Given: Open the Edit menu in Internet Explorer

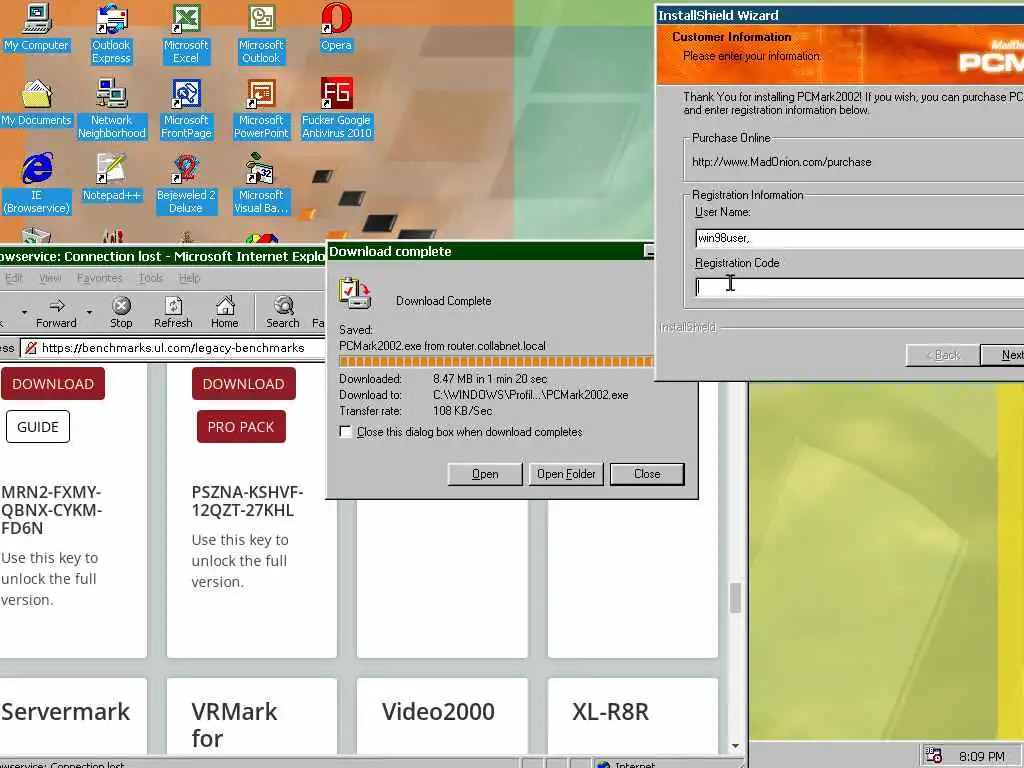Looking at the screenshot, I should [14, 278].
